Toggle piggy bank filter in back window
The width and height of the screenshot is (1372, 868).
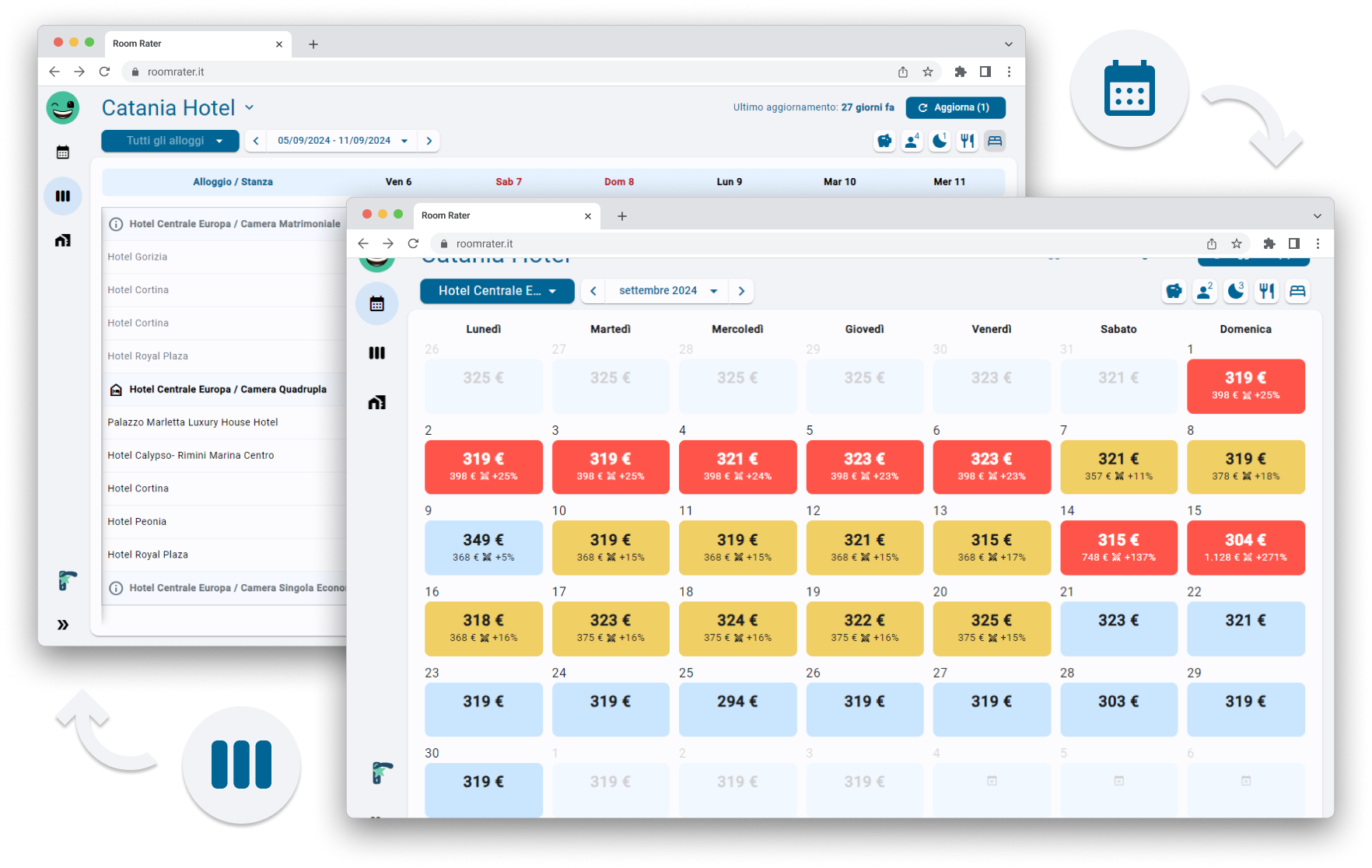[x=884, y=141]
